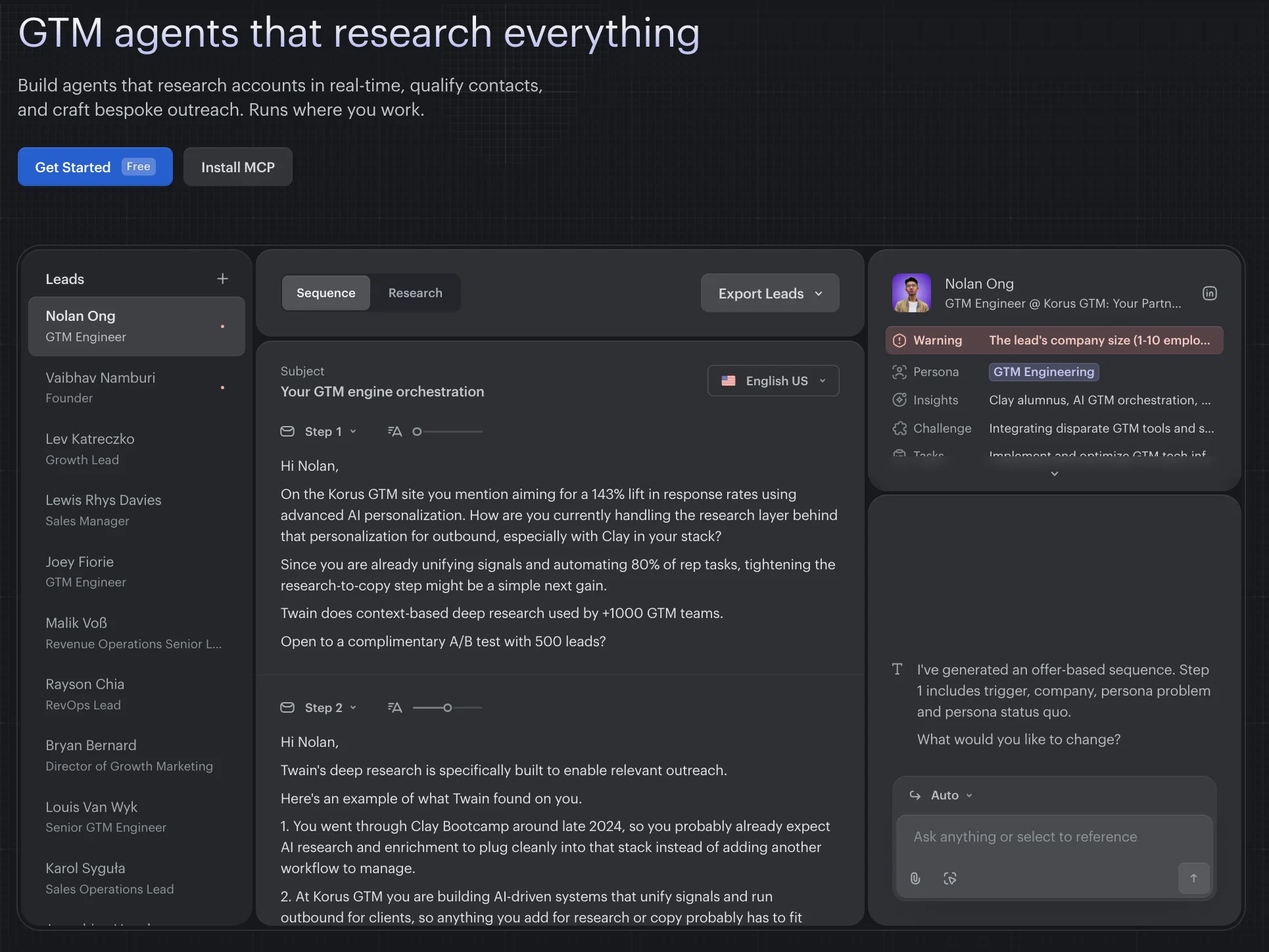Select lead Joey Fiorie
Viewport: 1269px width, 952px height.
pos(137,572)
